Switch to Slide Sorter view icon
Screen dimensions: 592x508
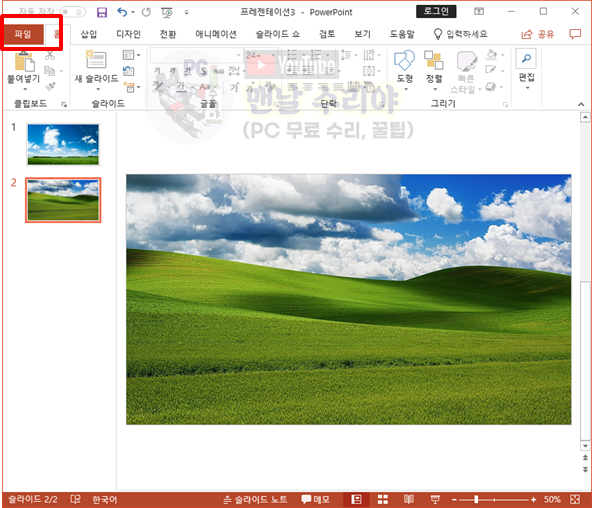[x=383, y=500]
